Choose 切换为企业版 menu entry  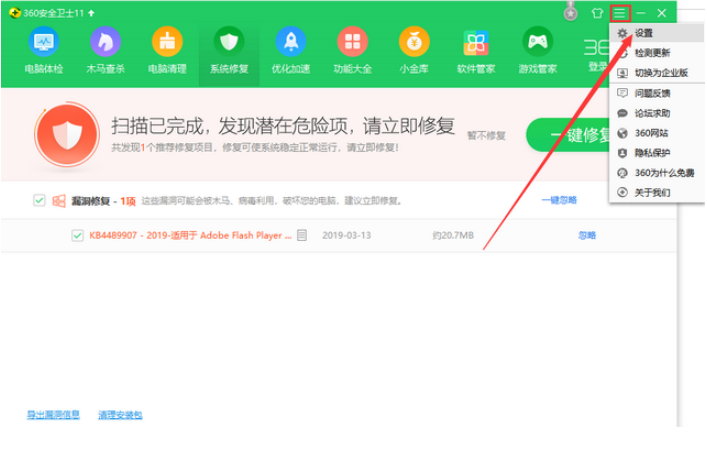(657, 73)
